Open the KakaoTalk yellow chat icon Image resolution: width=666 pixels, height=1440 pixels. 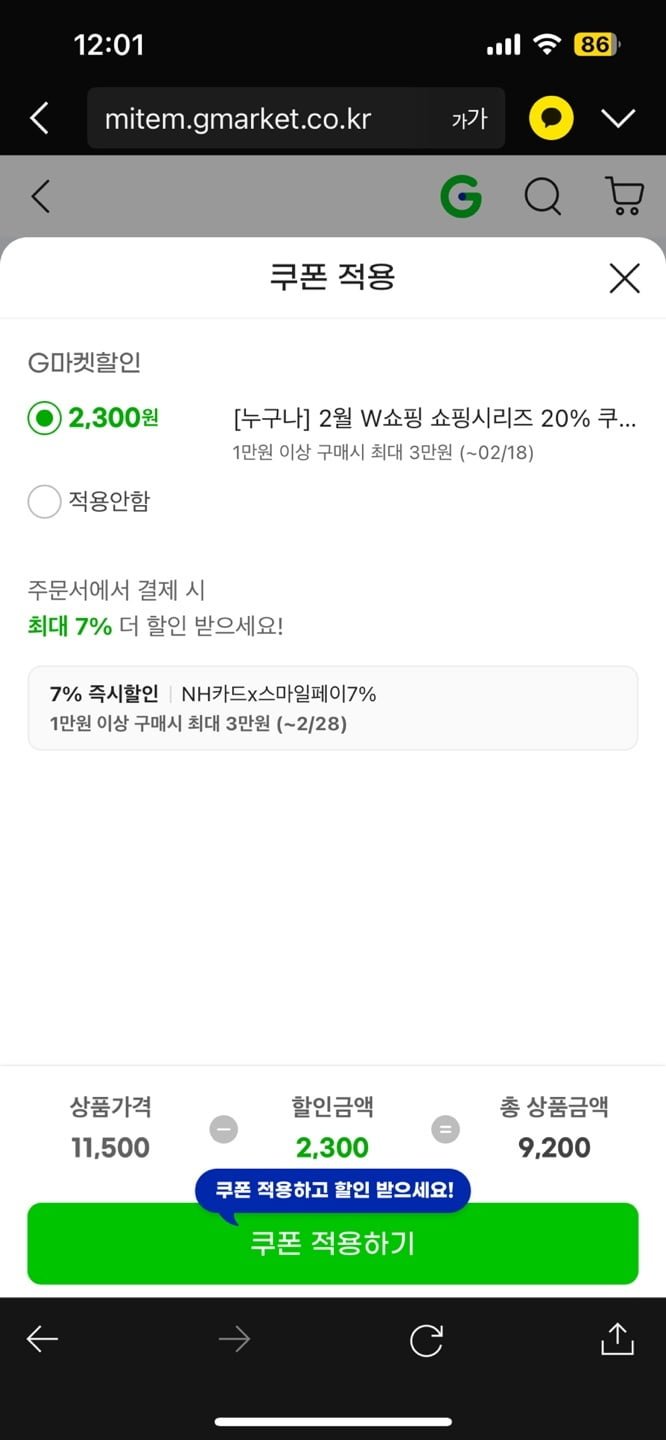tap(550, 119)
